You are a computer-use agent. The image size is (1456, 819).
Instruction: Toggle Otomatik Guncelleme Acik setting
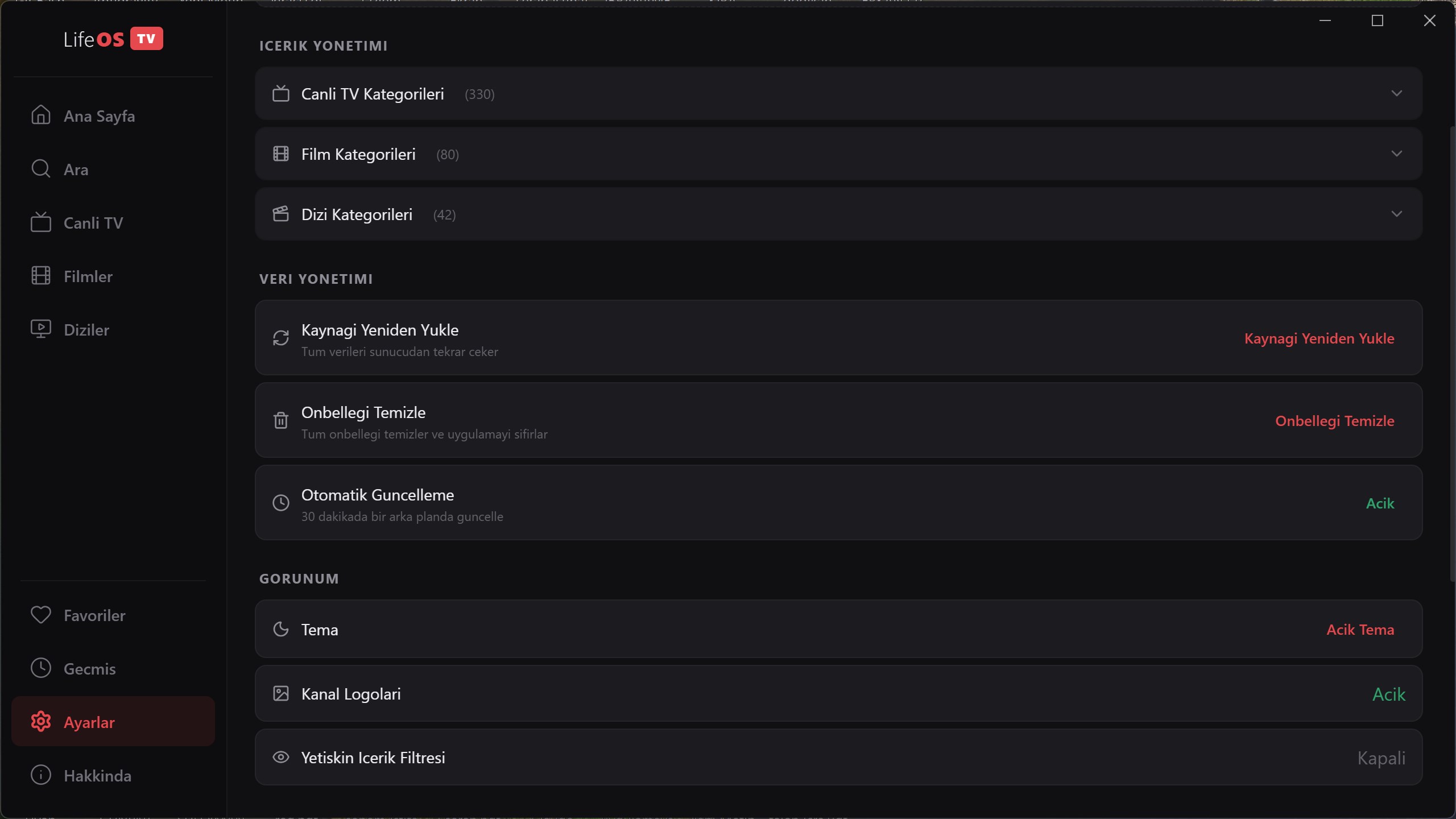[x=1380, y=503]
